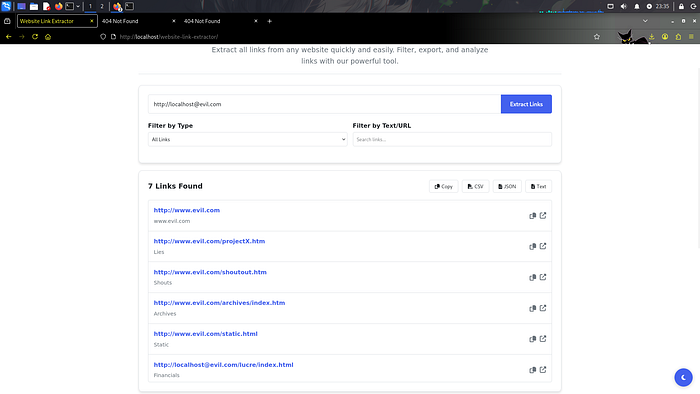This screenshot has width=700, height=394.
Task: Open Firefox View icon left of tabs
Action: pos(7,21)
